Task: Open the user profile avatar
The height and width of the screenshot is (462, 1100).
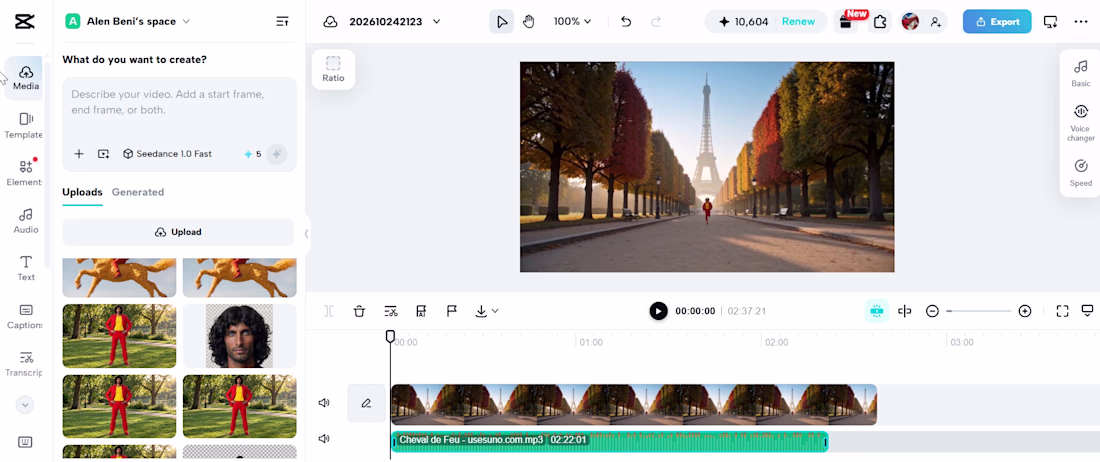Action: point(910,22)
